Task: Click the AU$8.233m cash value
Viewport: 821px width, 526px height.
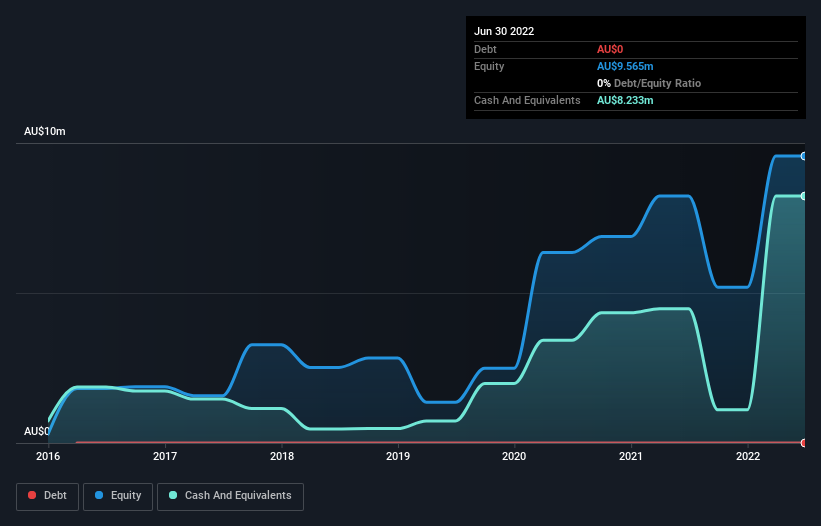Action: [x=625, y=100]
